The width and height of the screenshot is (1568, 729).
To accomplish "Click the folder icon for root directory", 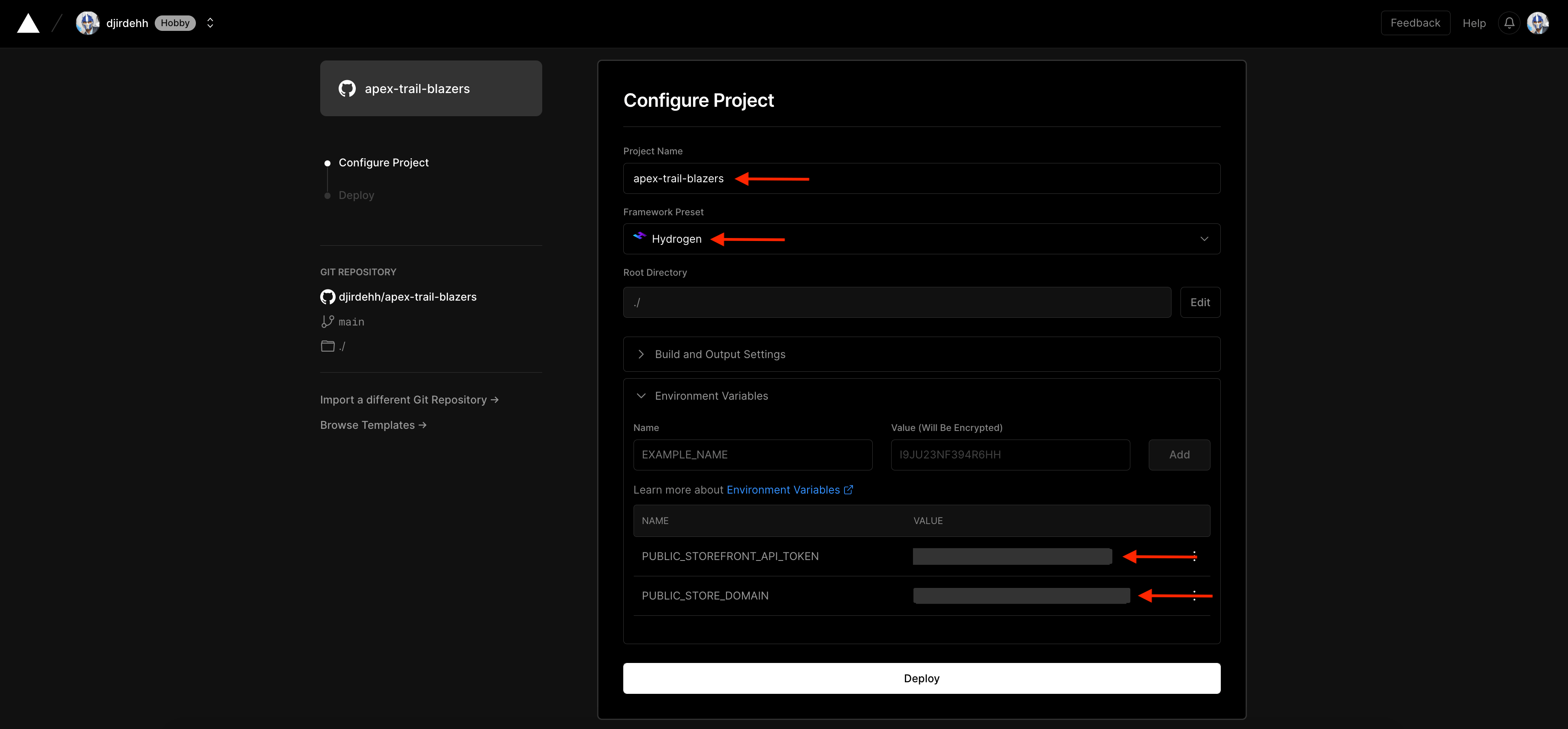I will coord(327,346).
